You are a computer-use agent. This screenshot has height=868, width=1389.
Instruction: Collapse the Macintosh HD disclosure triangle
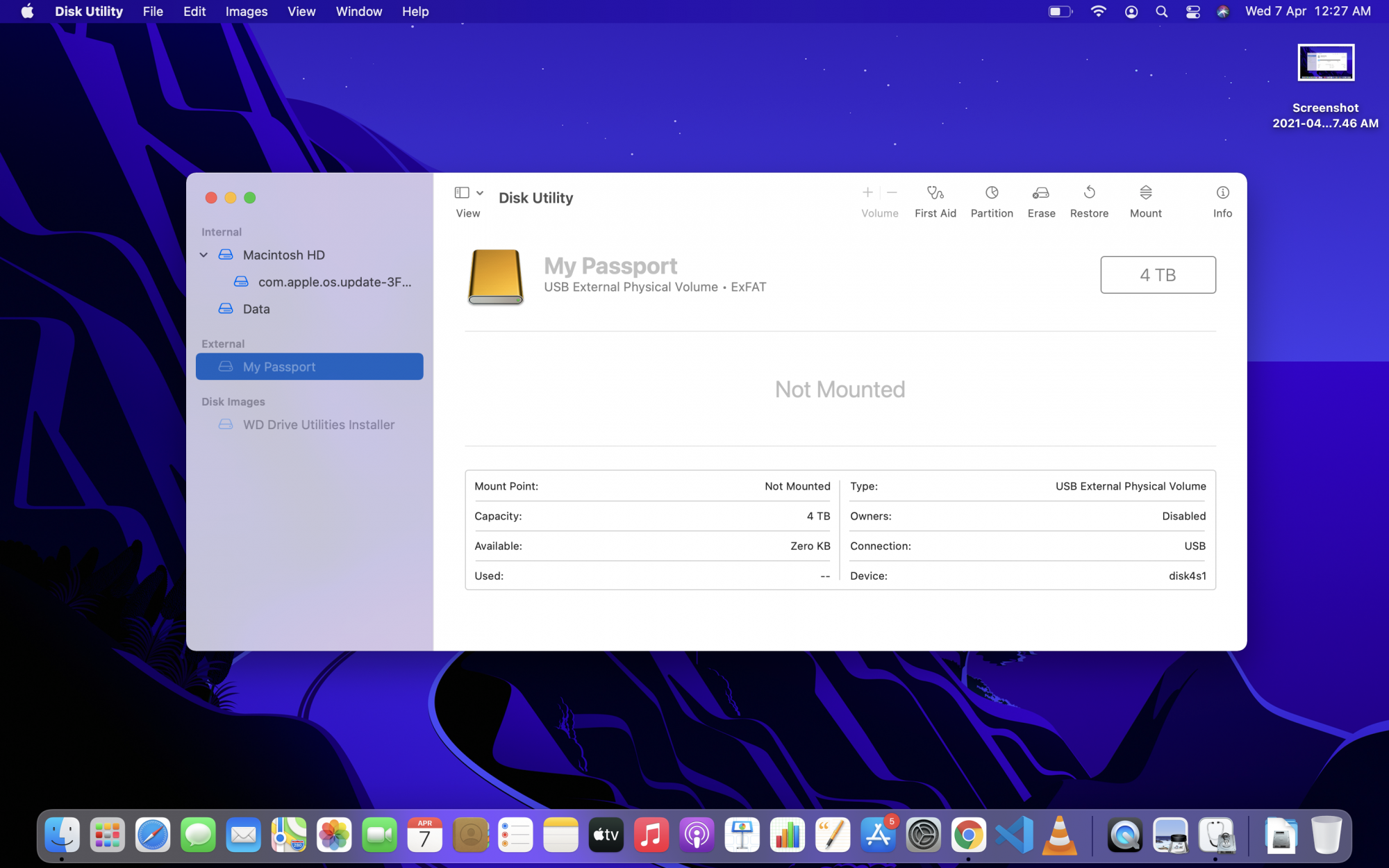tap(204, 254)
